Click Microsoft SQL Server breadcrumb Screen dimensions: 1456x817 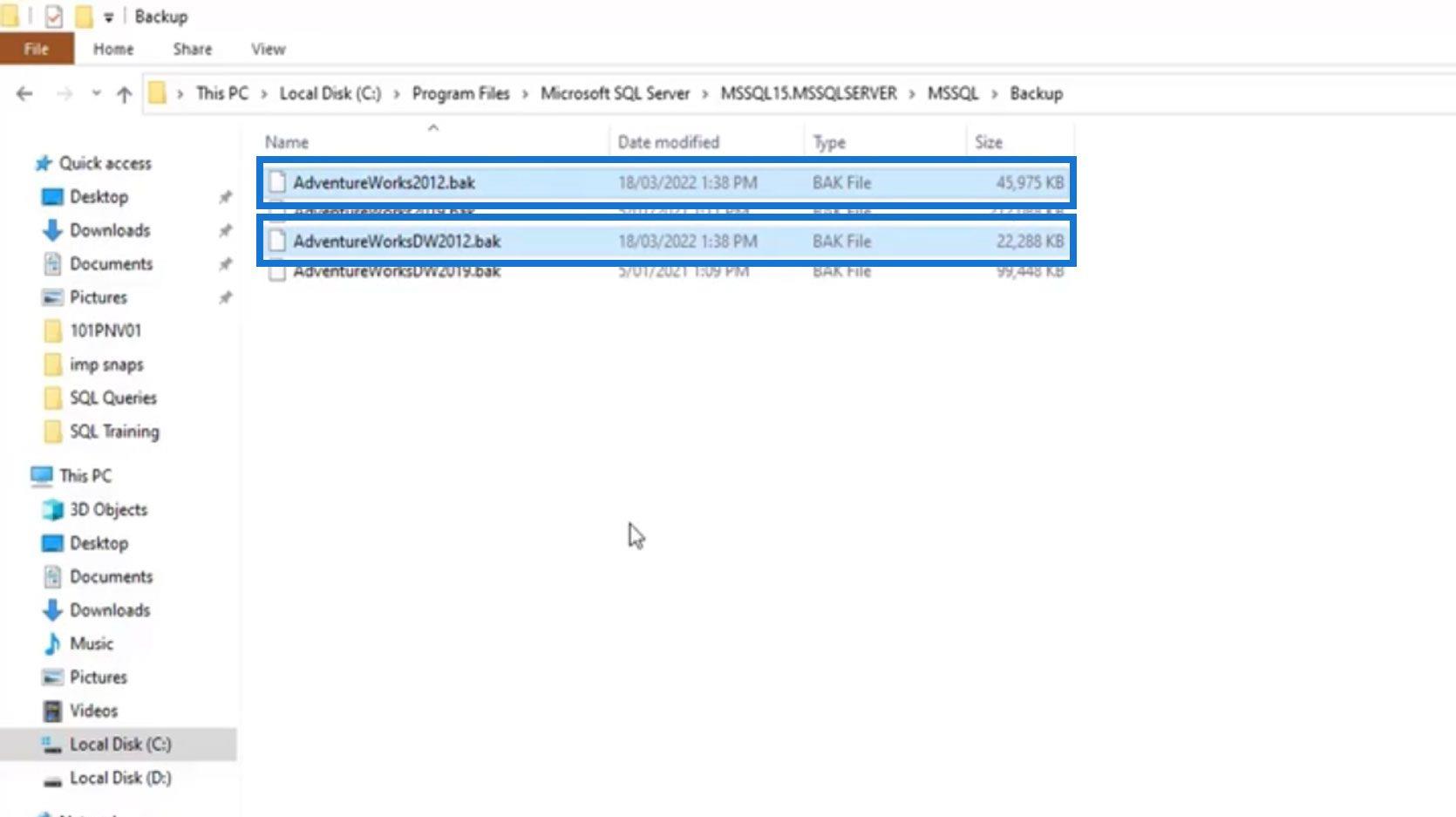click(x=615, y=93)
